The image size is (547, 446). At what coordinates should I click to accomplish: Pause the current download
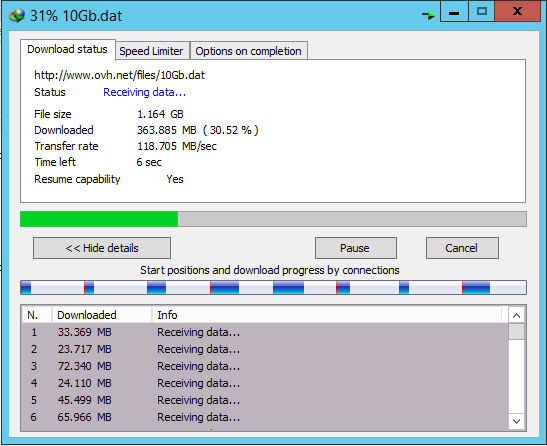click(x=355, y=248)
